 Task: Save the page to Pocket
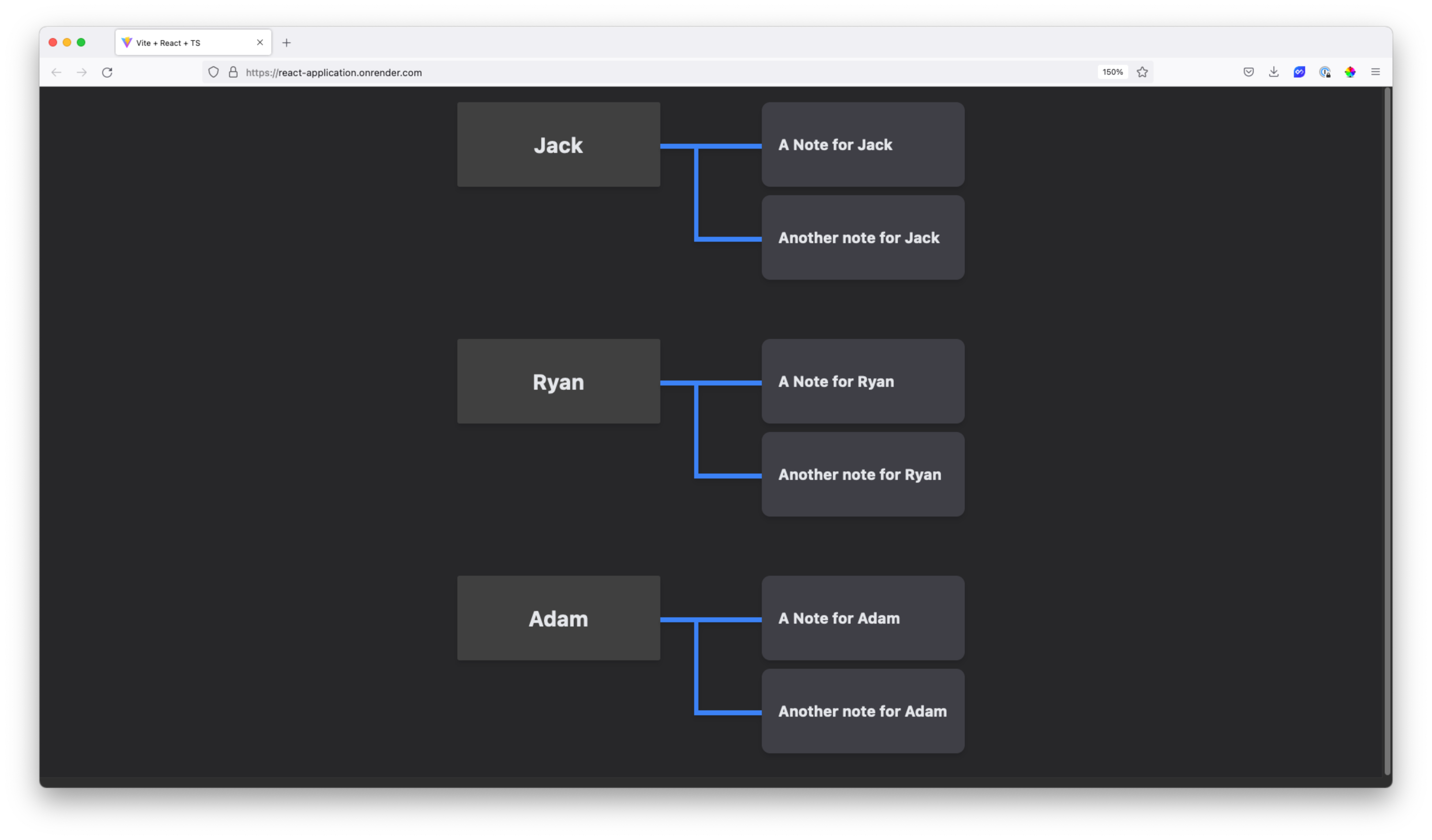(x=1248, y=72)
